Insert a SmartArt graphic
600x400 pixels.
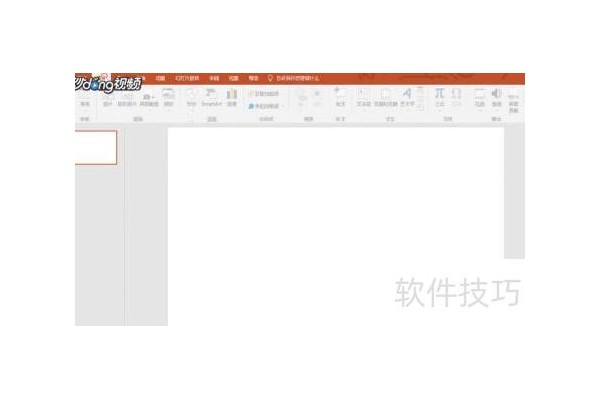212,98
